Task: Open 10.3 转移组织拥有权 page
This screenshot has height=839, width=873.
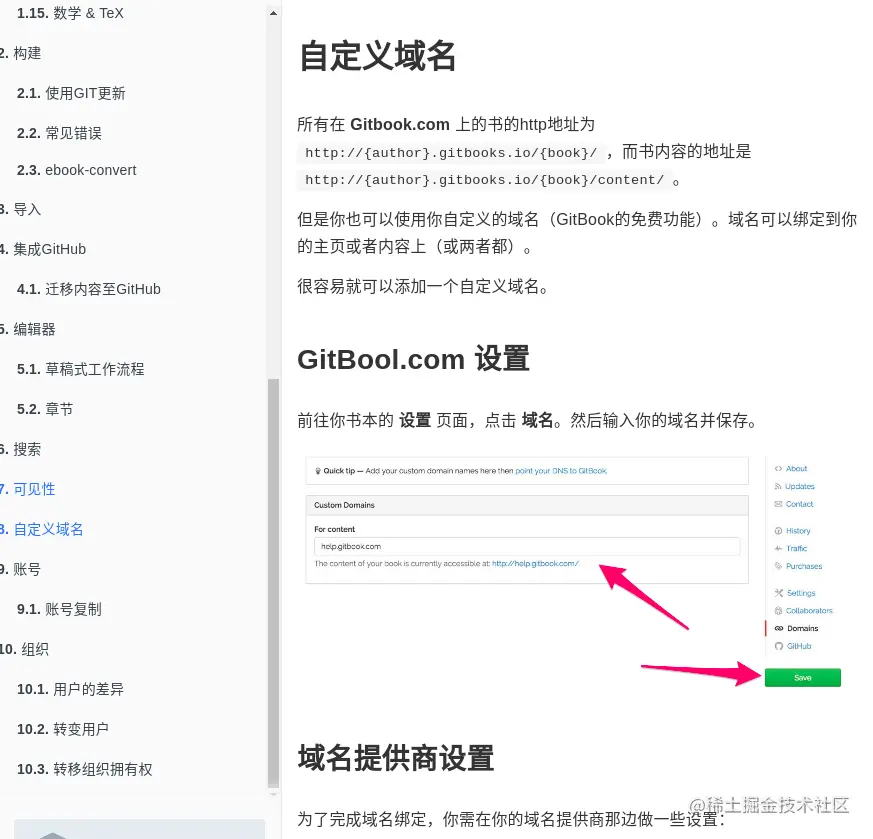Action: [x=85, y=770]
